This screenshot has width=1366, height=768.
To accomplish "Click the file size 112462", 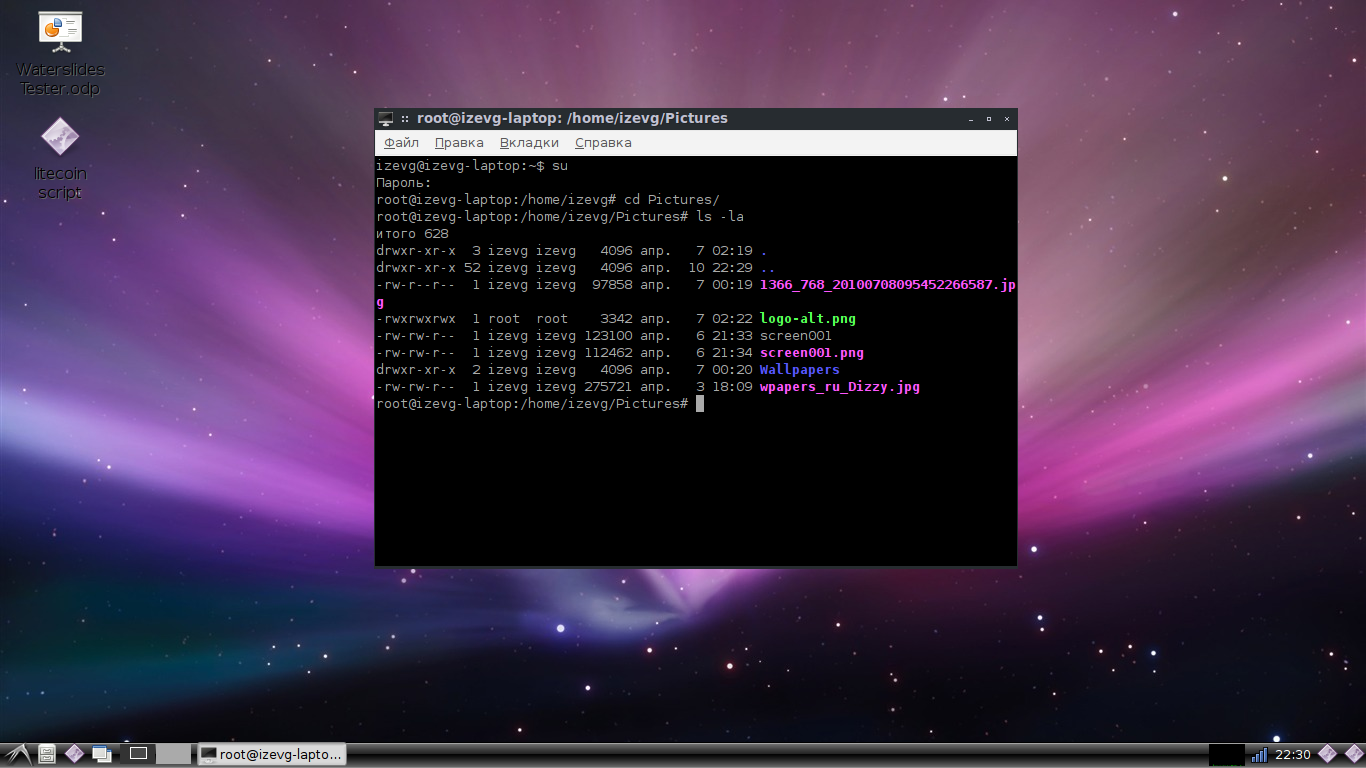I will [x=608, y=352].
